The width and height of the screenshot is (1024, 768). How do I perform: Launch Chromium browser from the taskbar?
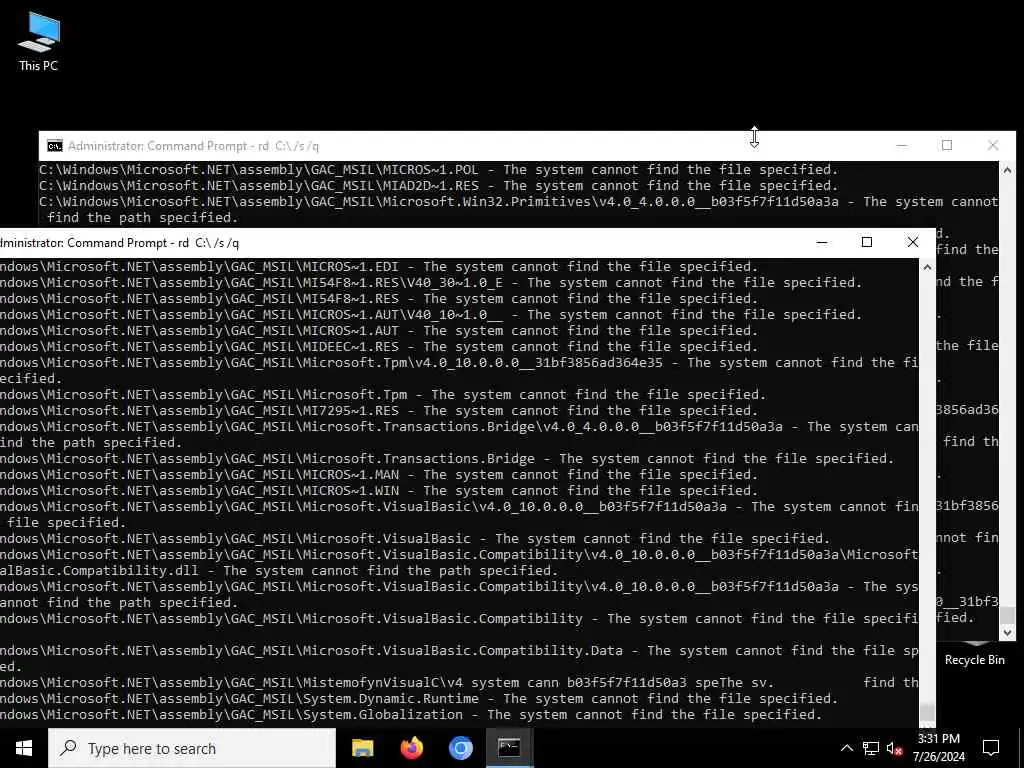(x=460, y=748)
